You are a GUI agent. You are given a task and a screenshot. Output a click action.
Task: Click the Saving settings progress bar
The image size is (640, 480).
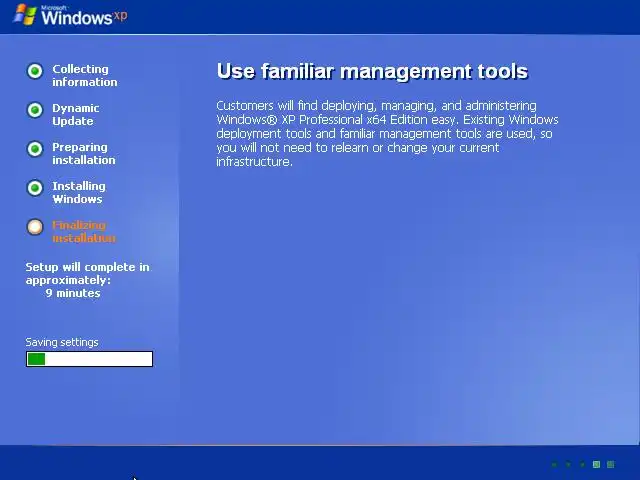click(89, 359)
